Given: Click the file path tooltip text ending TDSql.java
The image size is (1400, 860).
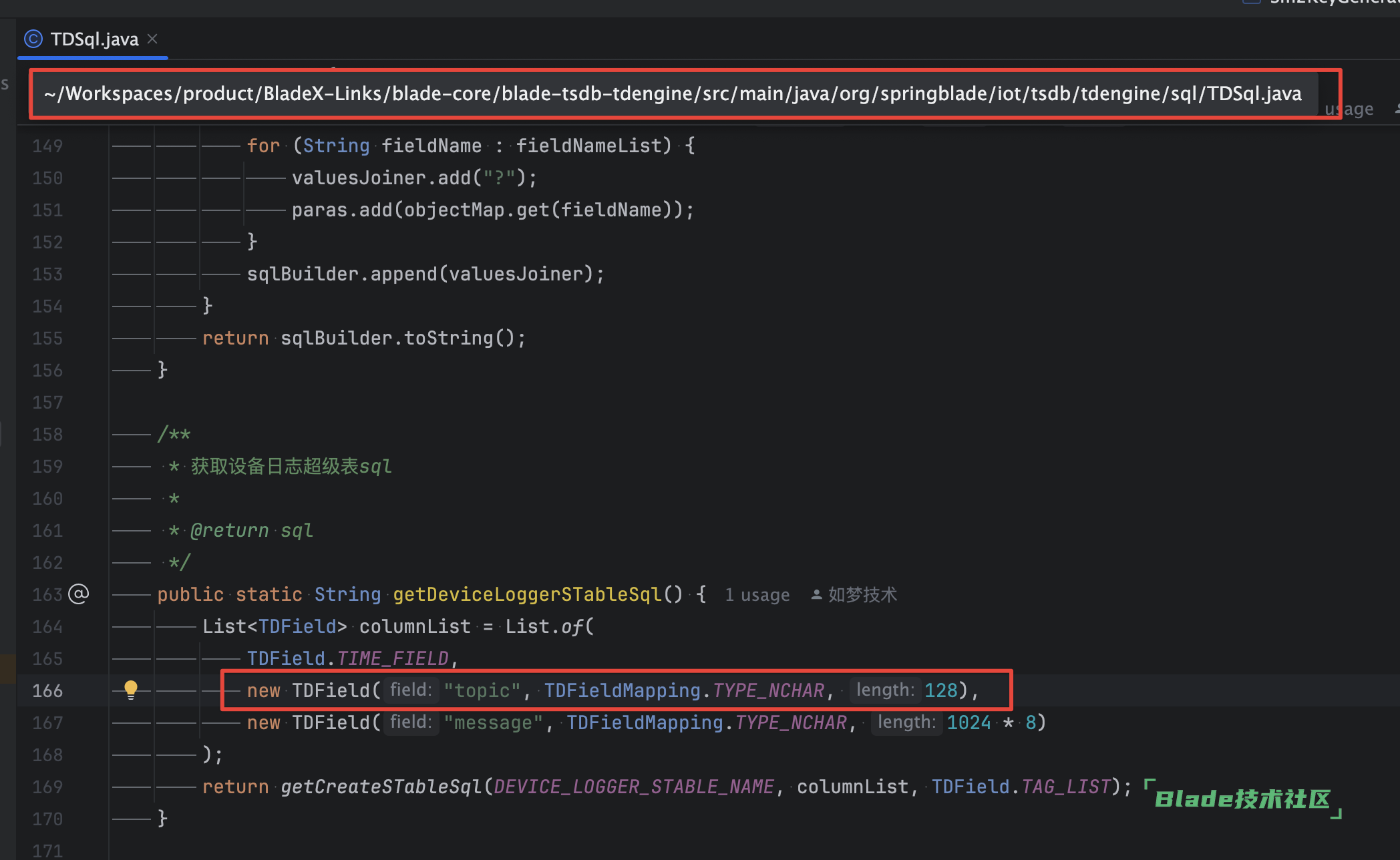Looking at the screenshot, I should coord(673,93).
